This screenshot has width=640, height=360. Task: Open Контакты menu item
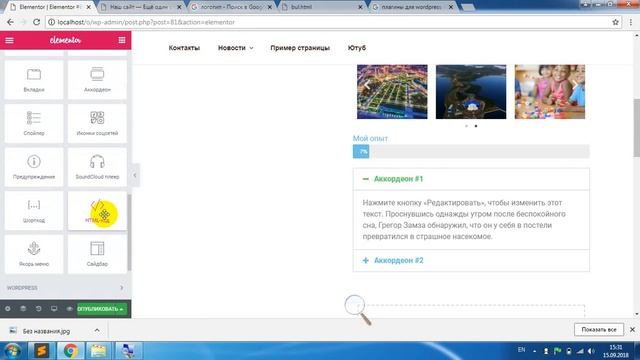point(184,48)
